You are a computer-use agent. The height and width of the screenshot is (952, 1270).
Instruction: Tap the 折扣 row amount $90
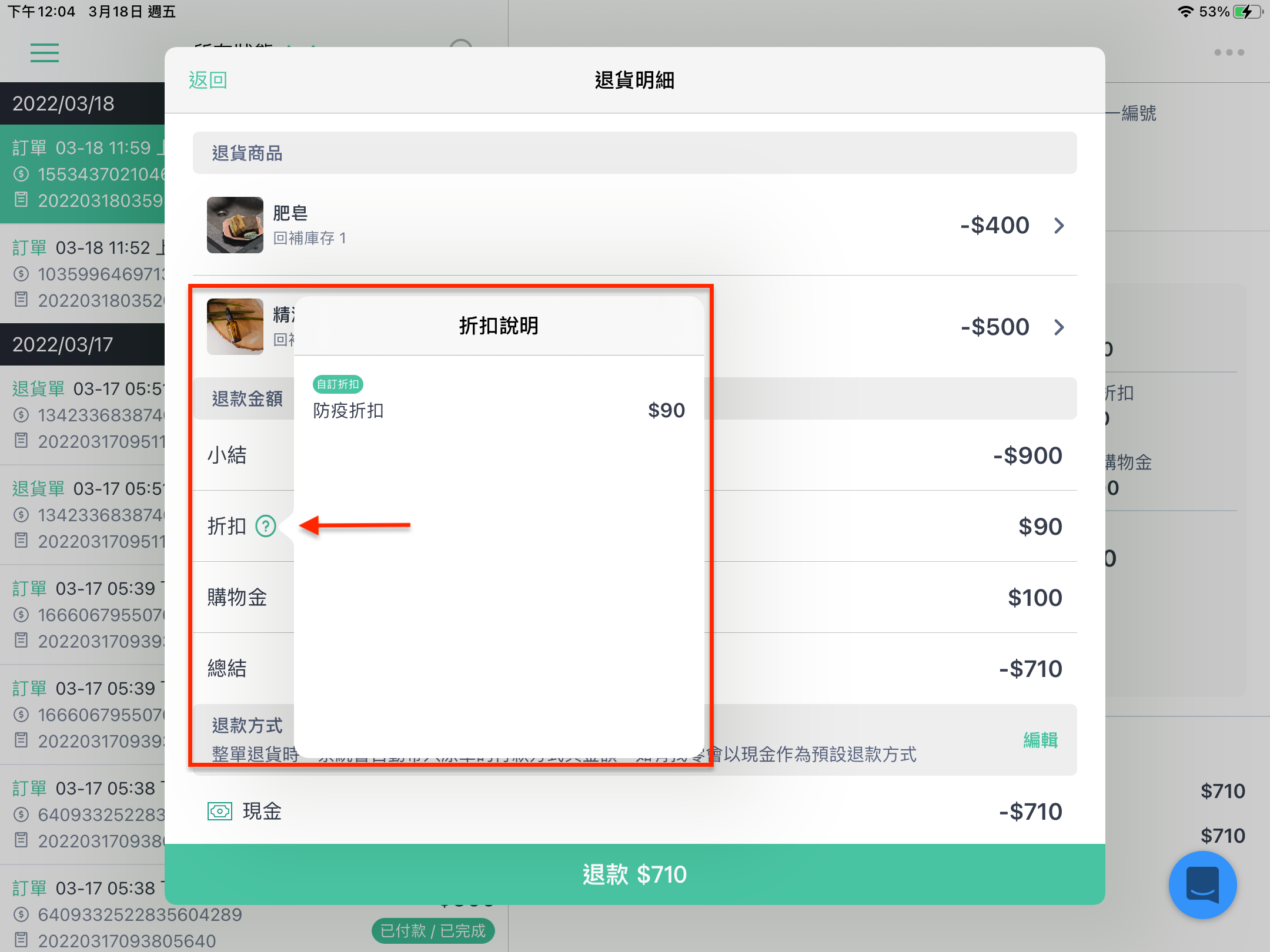(1040, 527)
